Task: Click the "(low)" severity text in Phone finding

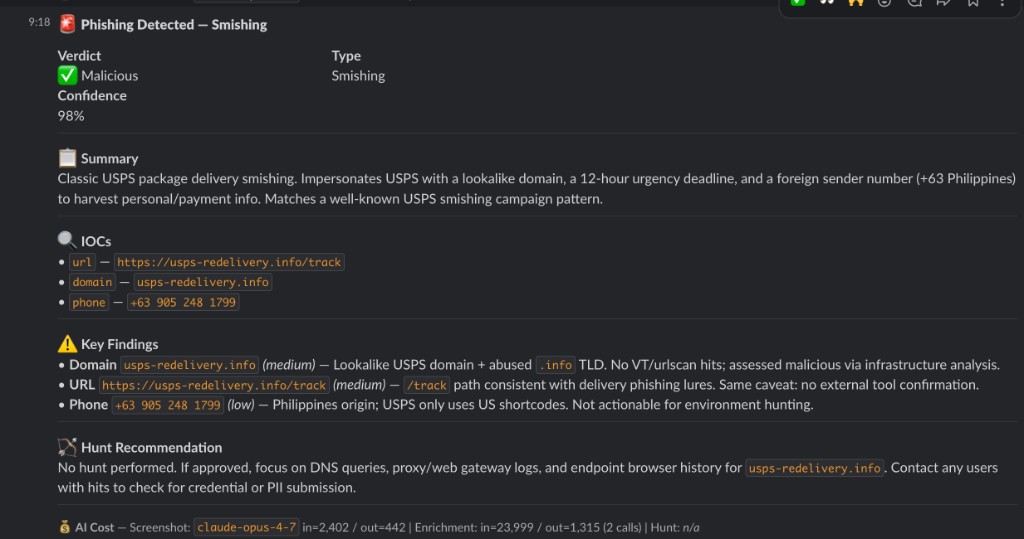Action: [x=240, y=405]
